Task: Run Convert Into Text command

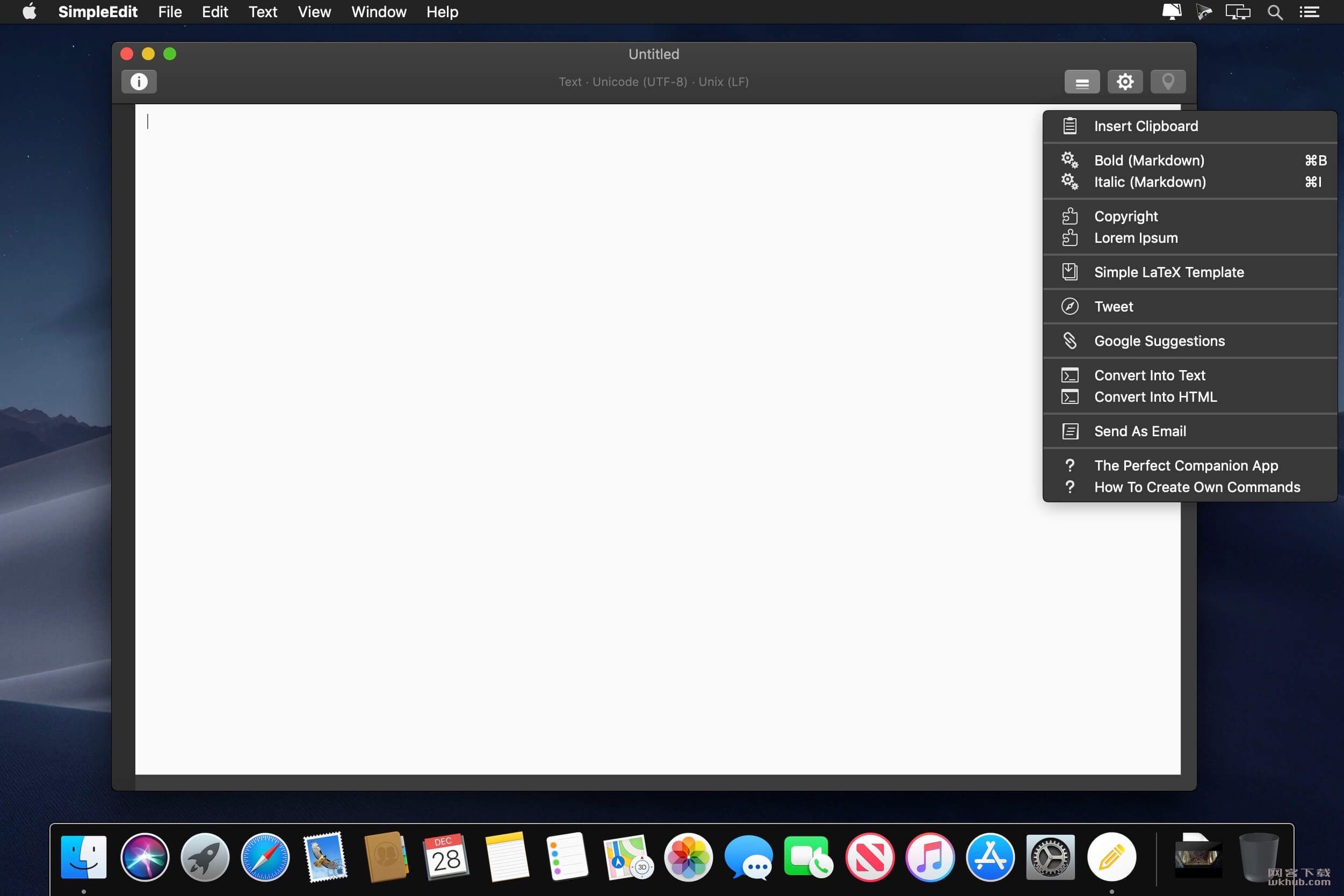Action: point(1190,375)
